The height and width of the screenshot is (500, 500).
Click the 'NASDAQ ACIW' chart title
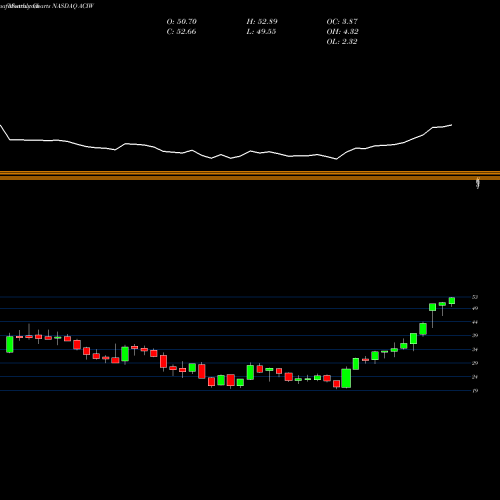click(72, 6)
